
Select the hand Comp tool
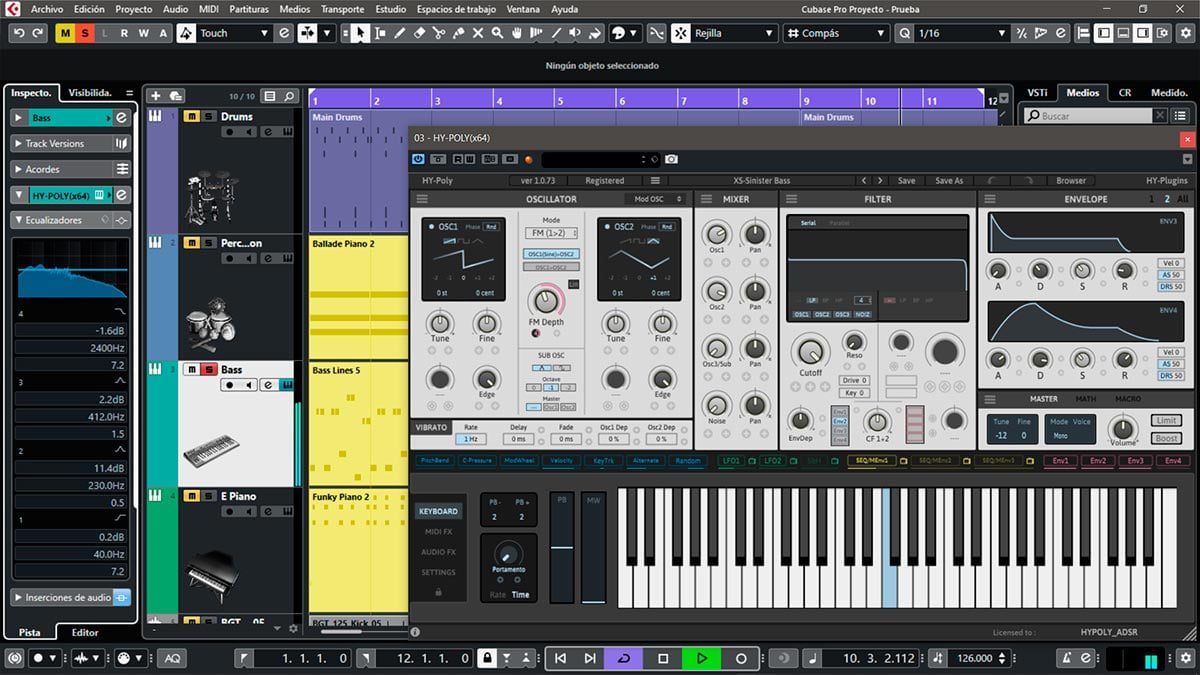point(517,33)
